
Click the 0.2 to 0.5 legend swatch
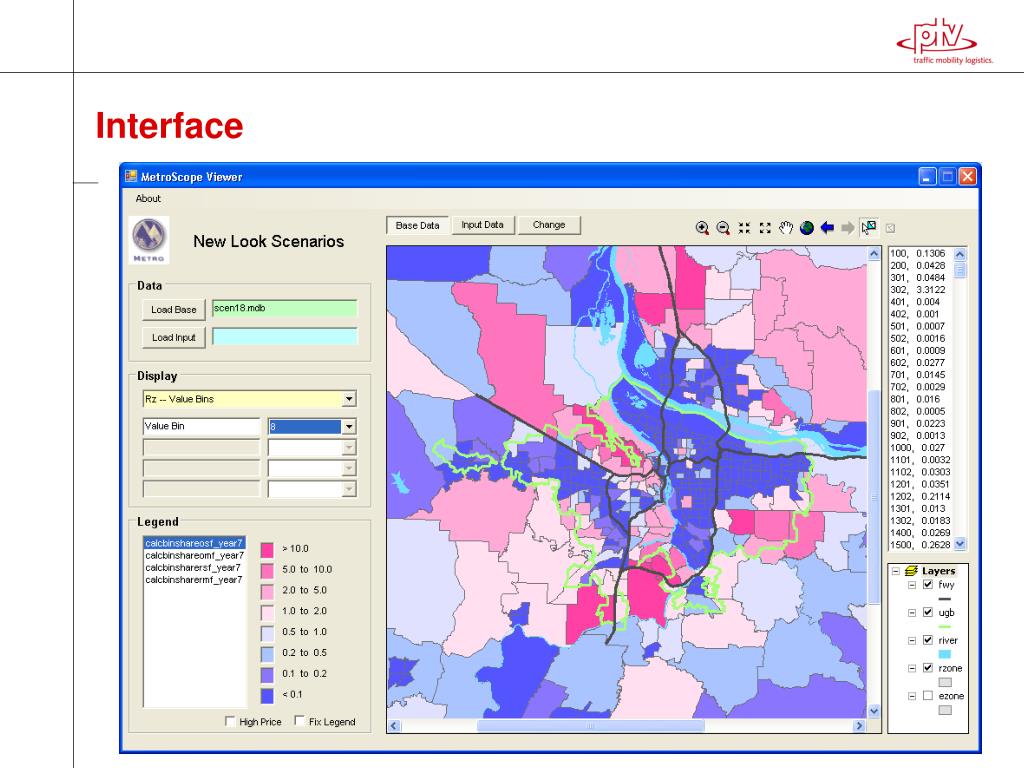267,654
